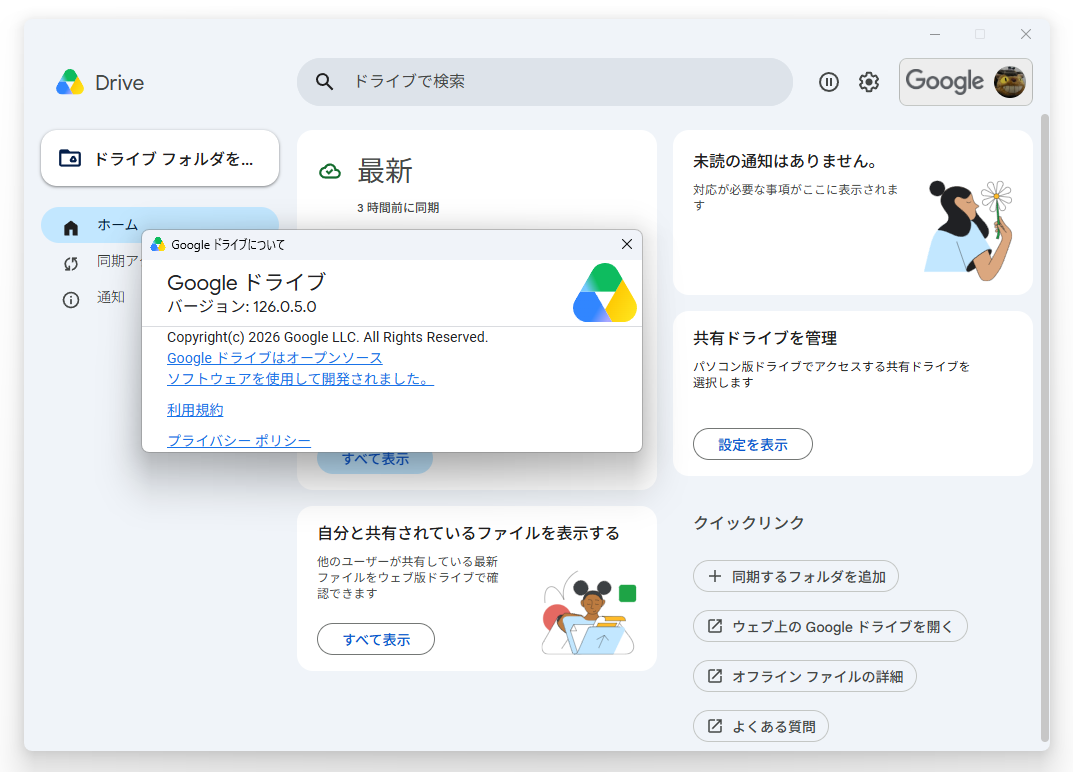Click plus icon in 同期するフォルダを追加

click(714, 576)
